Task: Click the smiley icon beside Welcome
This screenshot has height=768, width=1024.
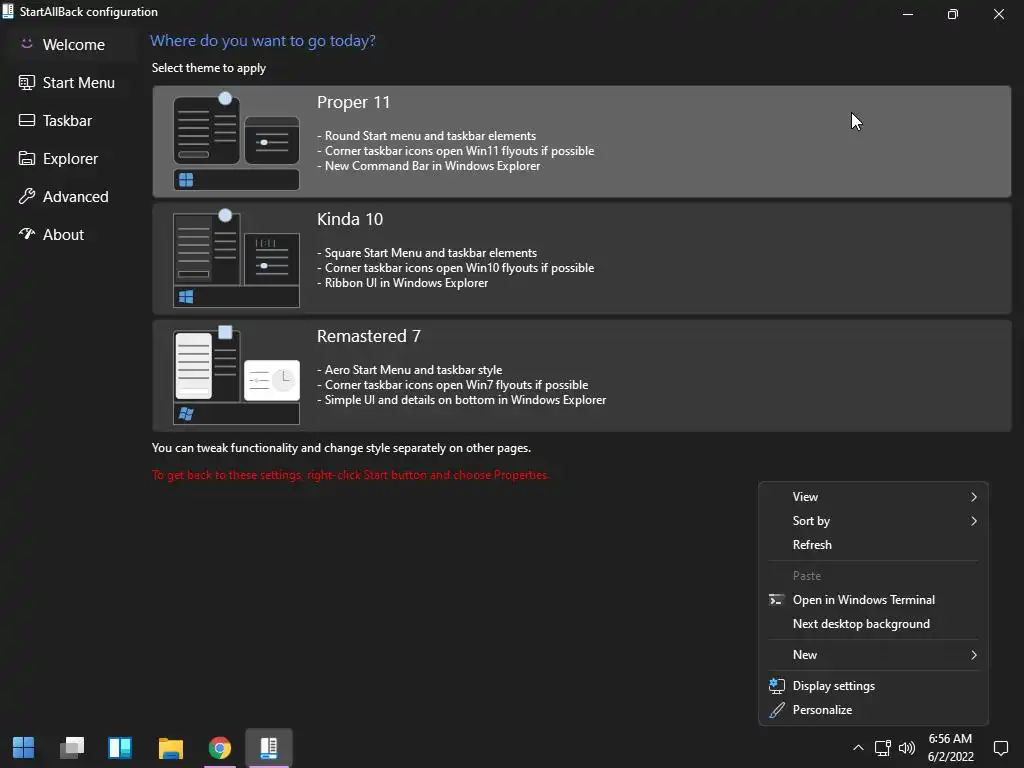Action: click(x=27, y=44)
